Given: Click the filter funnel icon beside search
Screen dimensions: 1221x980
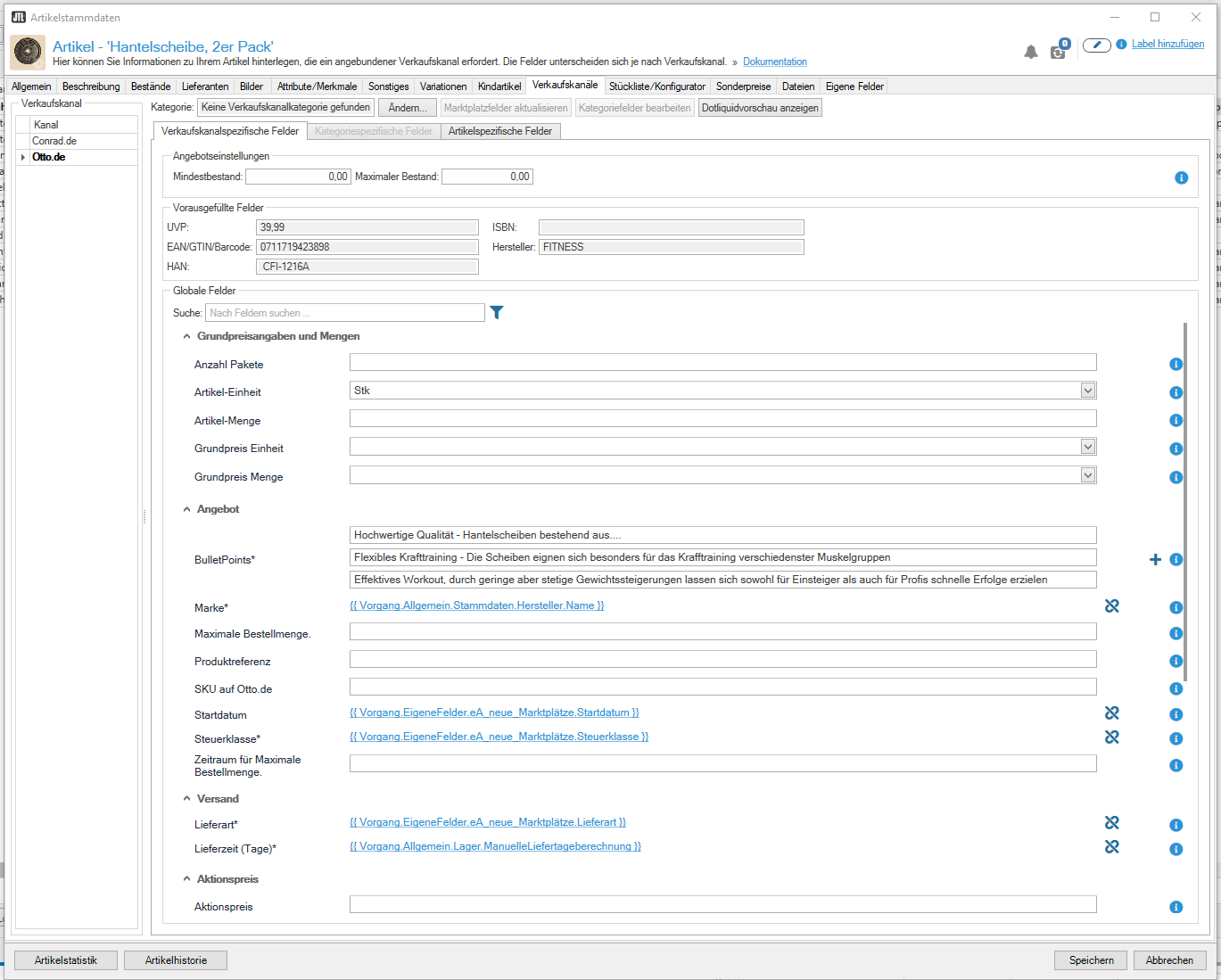Looking at the screenshot, I should [x=497, y=312].
